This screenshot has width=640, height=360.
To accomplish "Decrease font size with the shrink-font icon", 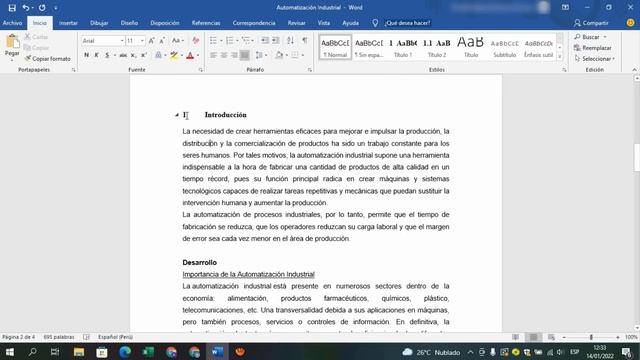I will tap(162, 41).
